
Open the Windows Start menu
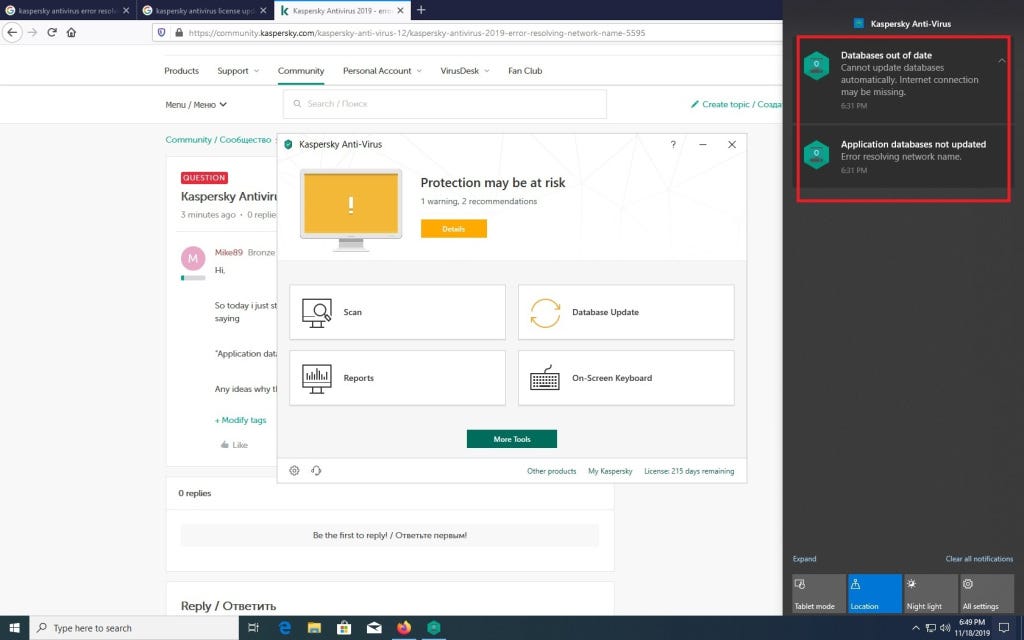coord(14,628)
